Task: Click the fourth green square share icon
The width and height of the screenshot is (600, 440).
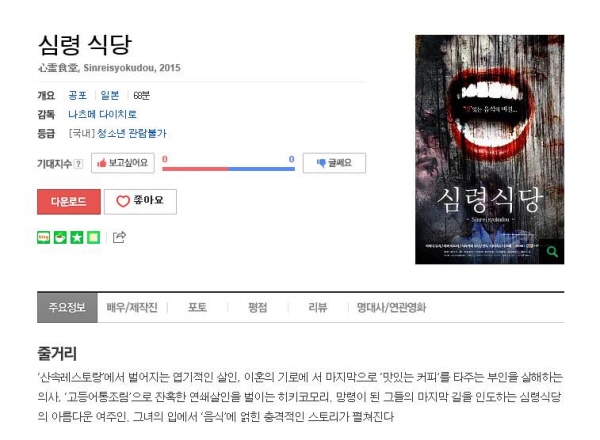Action: click(x=93, y=238)
